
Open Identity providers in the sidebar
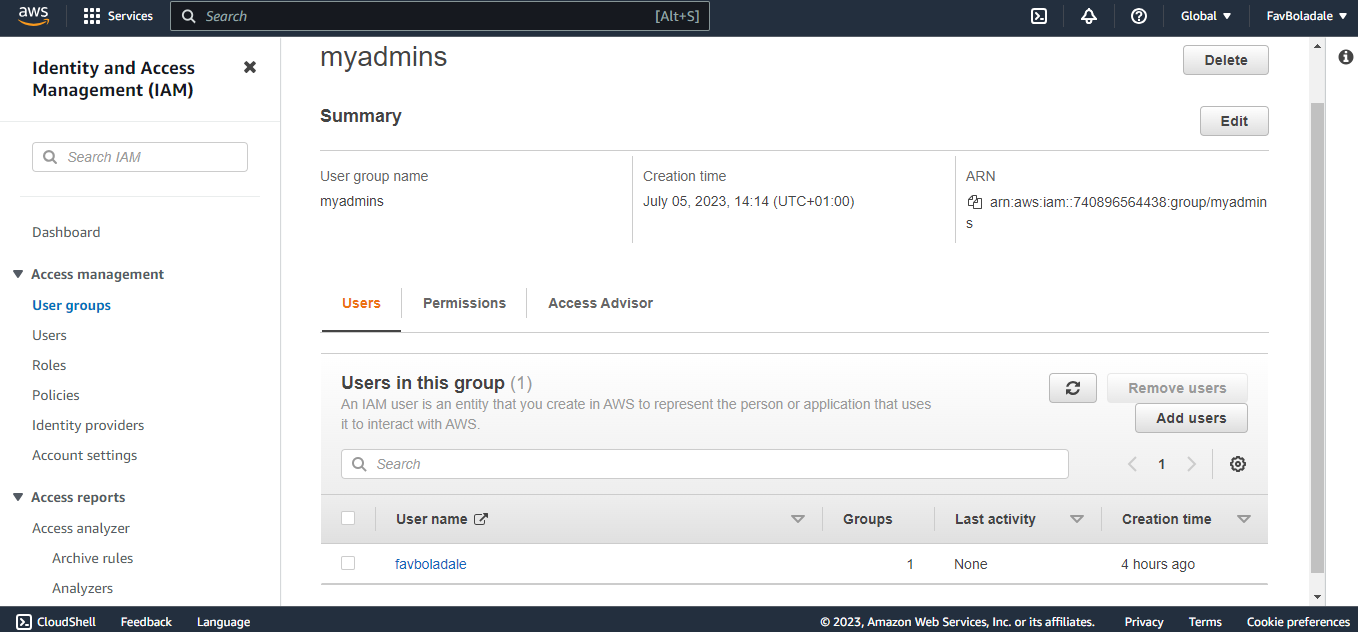click(x=88, y=425)
